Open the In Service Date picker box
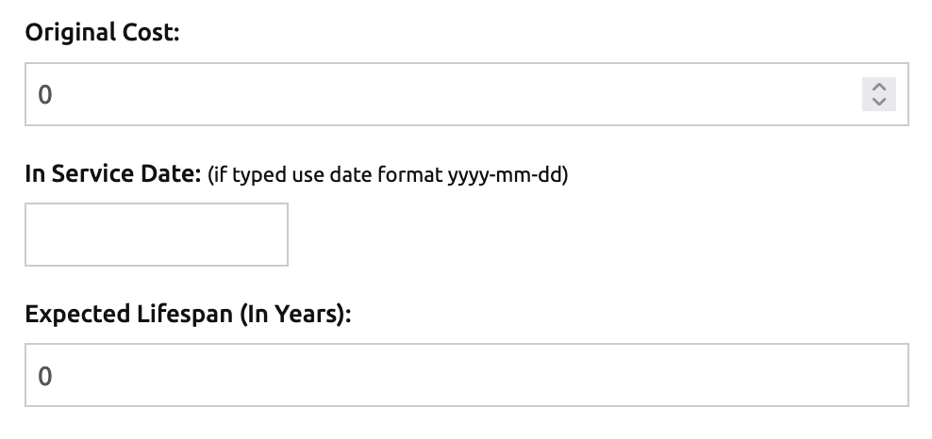 [156, 235]
